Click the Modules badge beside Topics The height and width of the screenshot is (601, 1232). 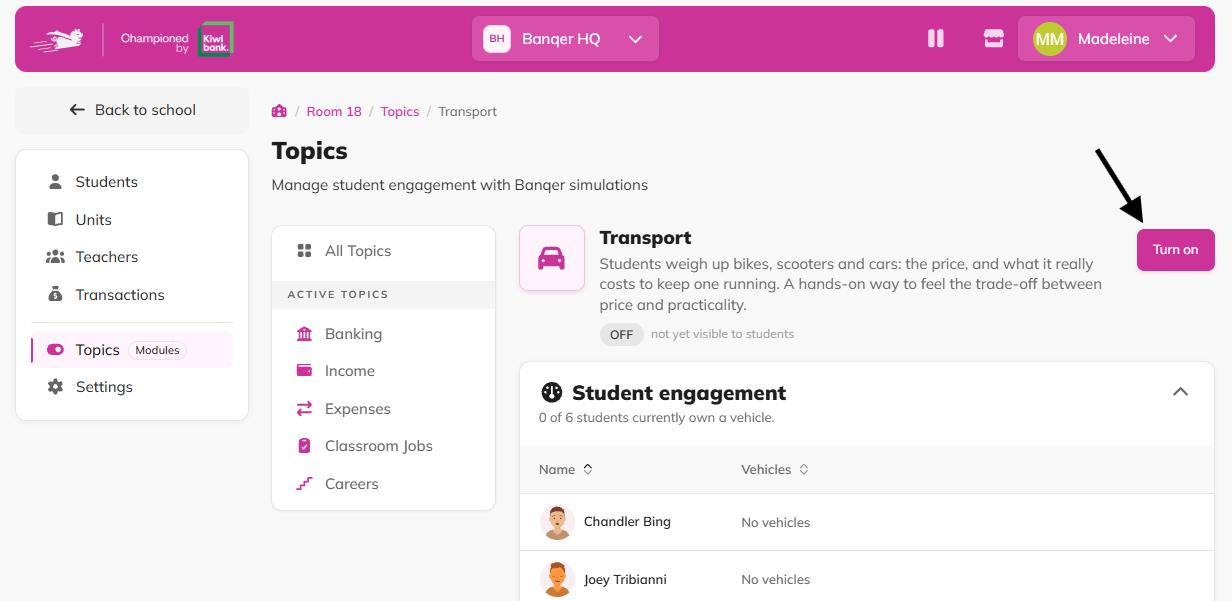157,350
